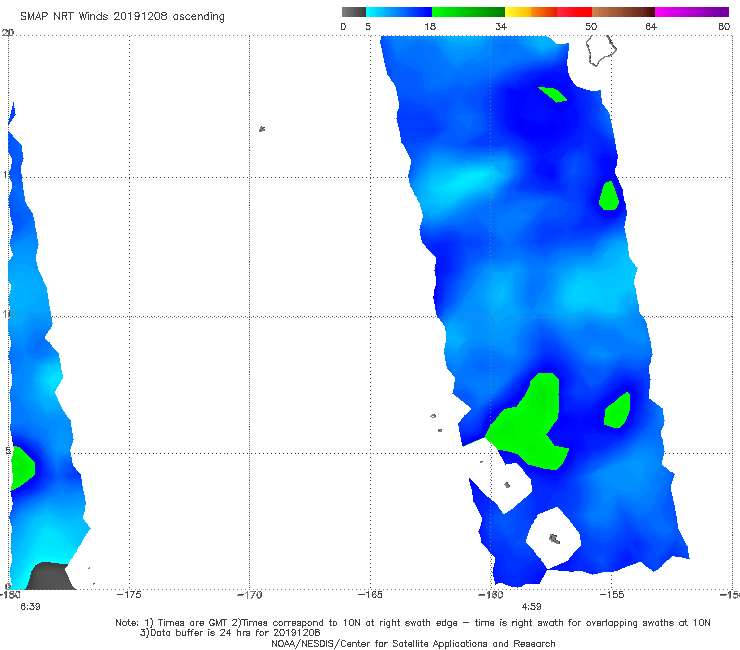Click the '-170' longitude axis label

(x=250, y=595)
